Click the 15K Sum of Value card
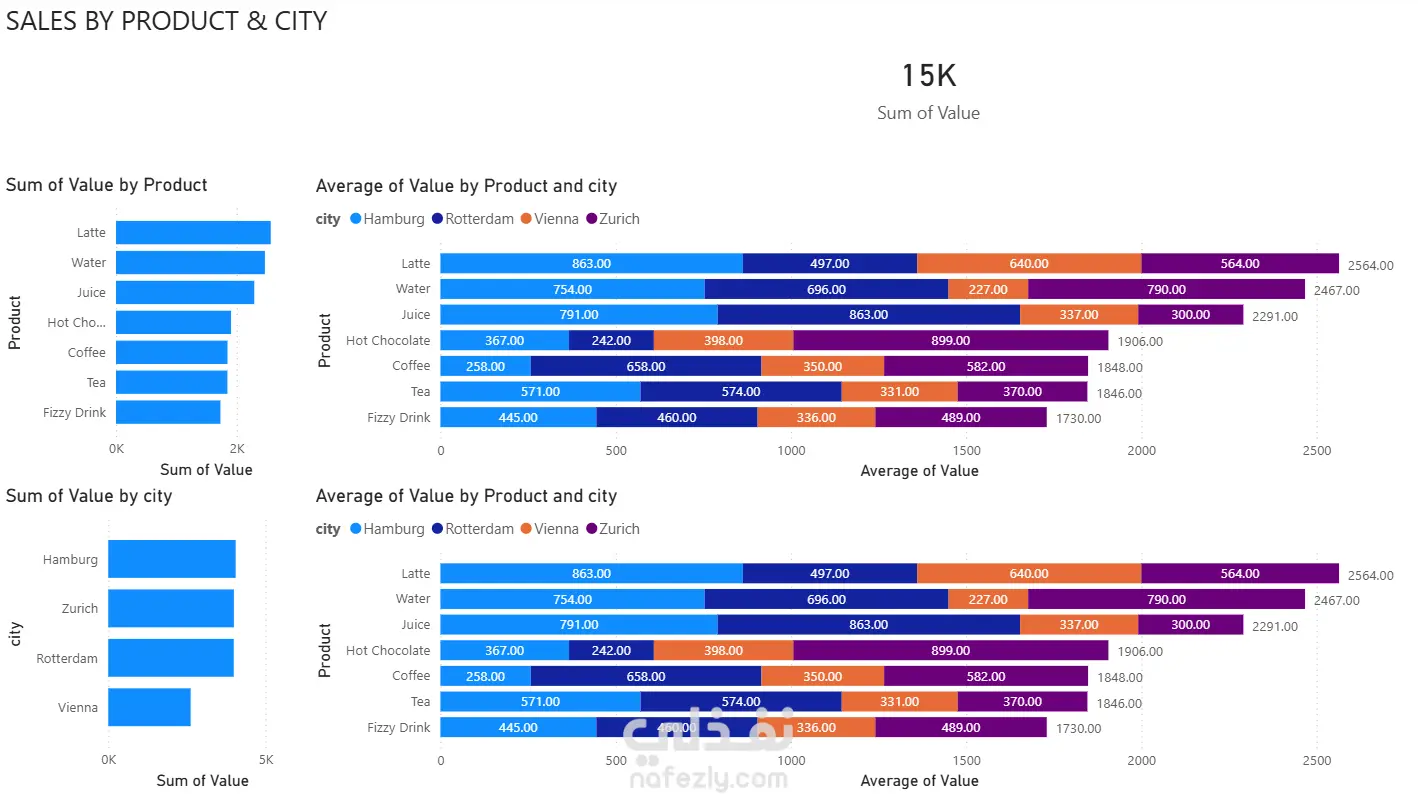The image size is (1418, 794). click(928, 90)
